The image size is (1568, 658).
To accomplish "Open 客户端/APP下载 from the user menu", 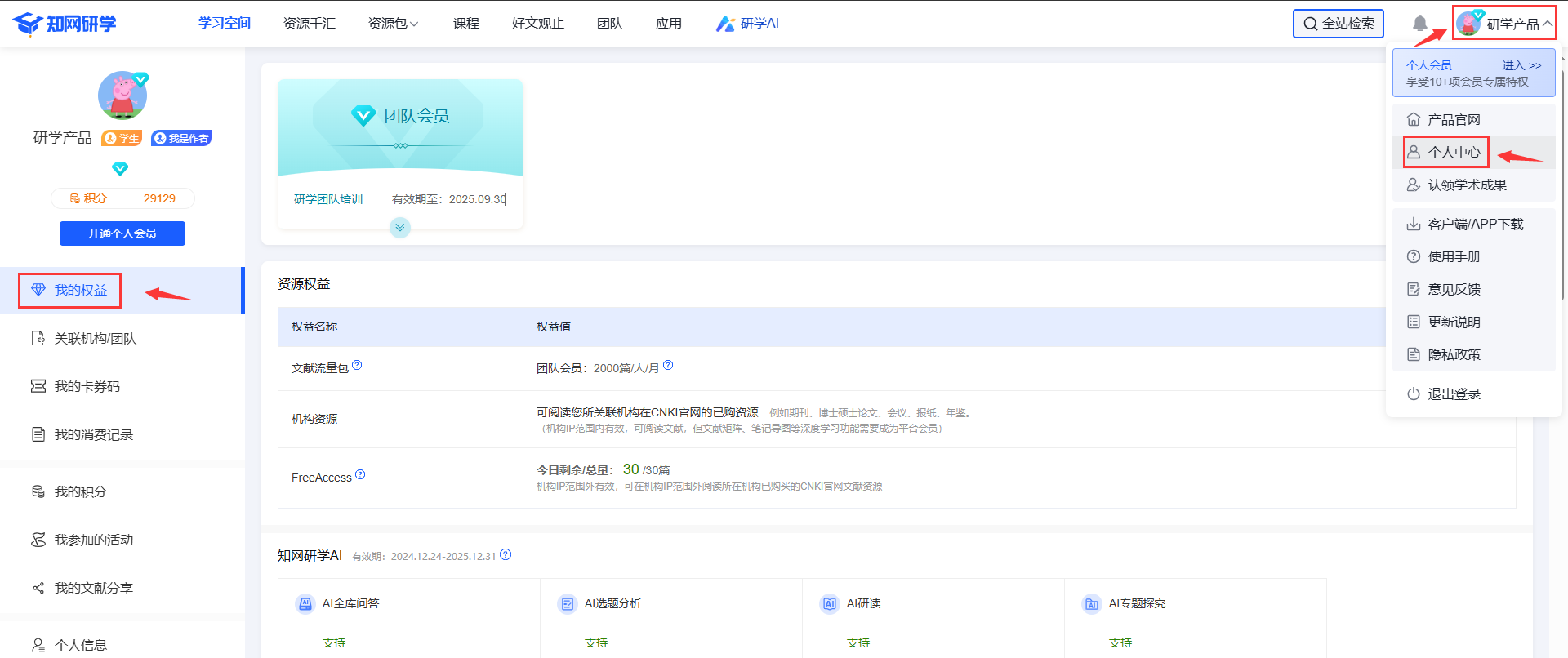I will tap(1474, 225).
